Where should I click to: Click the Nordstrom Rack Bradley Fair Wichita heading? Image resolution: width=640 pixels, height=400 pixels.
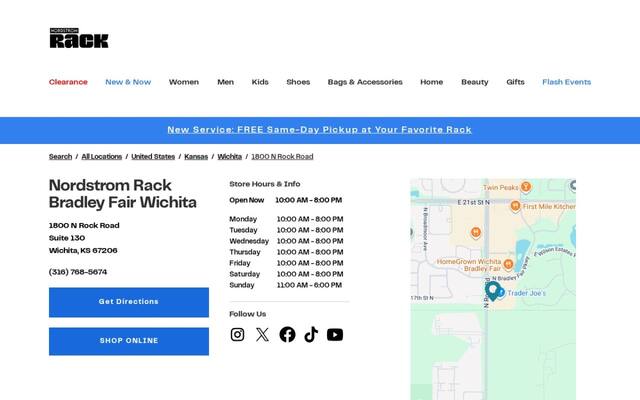[123, 194]
